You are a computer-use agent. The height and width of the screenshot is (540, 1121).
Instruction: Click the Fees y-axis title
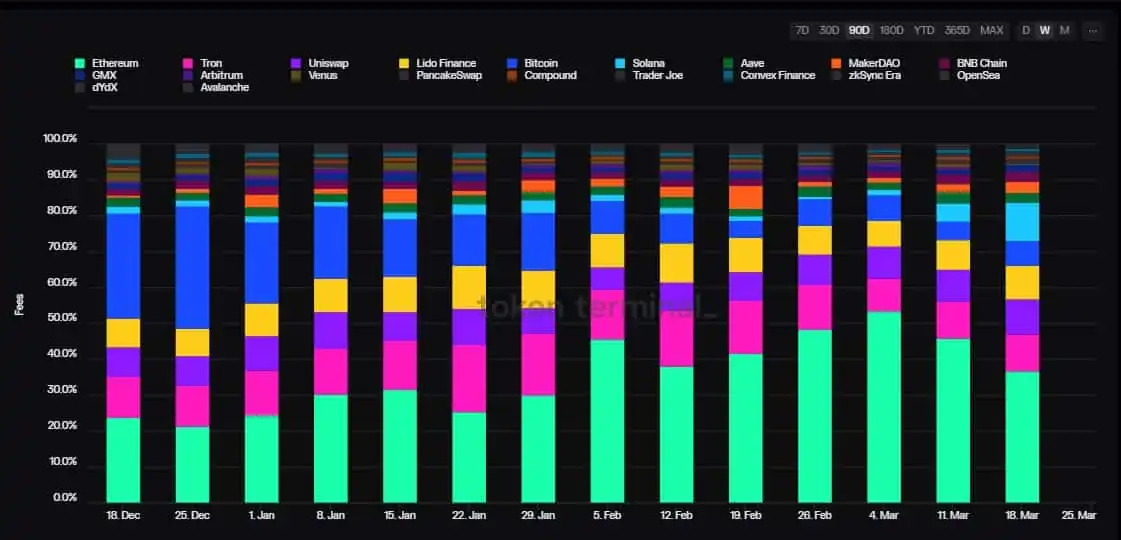point(19,304)
